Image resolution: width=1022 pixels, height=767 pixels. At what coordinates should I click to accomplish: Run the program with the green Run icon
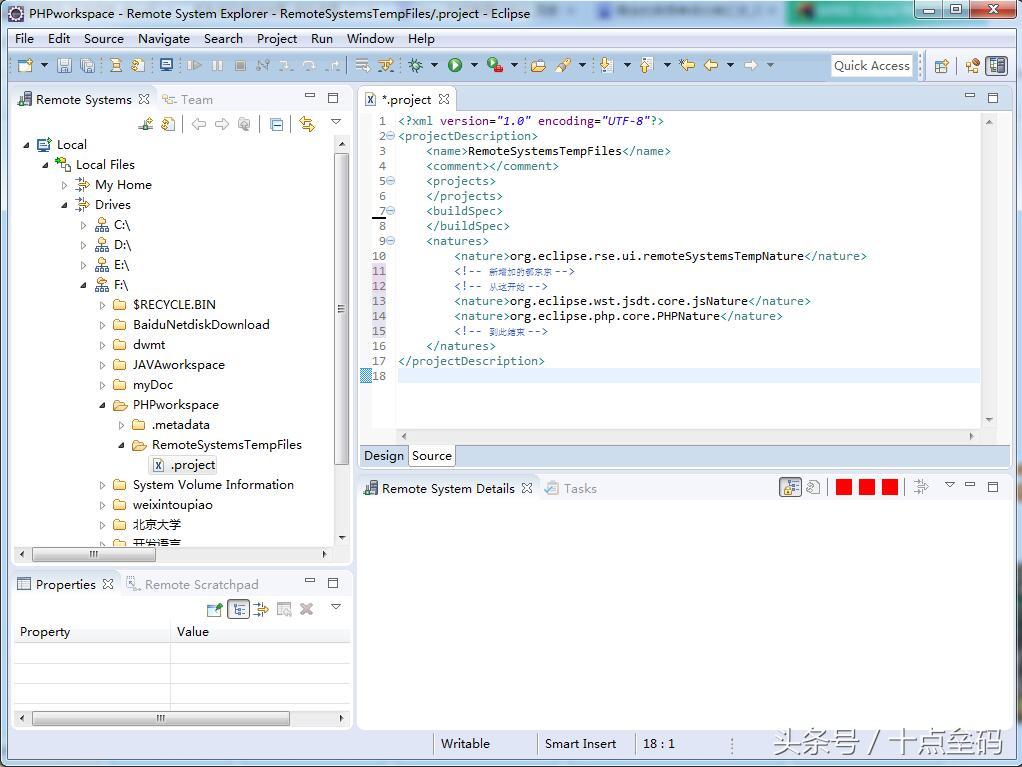click(456, 66)
